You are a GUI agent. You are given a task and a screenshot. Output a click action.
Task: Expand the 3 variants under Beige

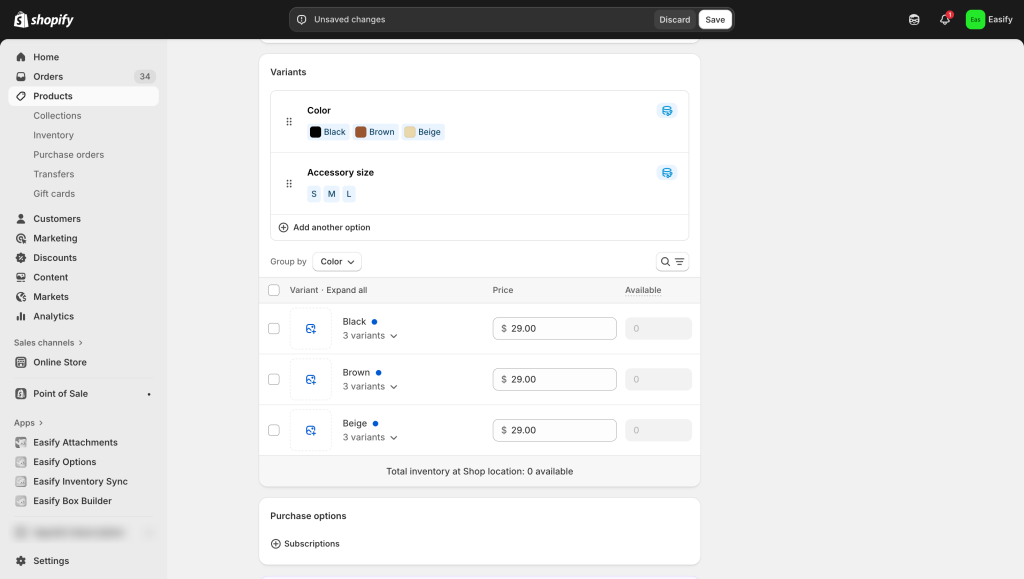370,438
